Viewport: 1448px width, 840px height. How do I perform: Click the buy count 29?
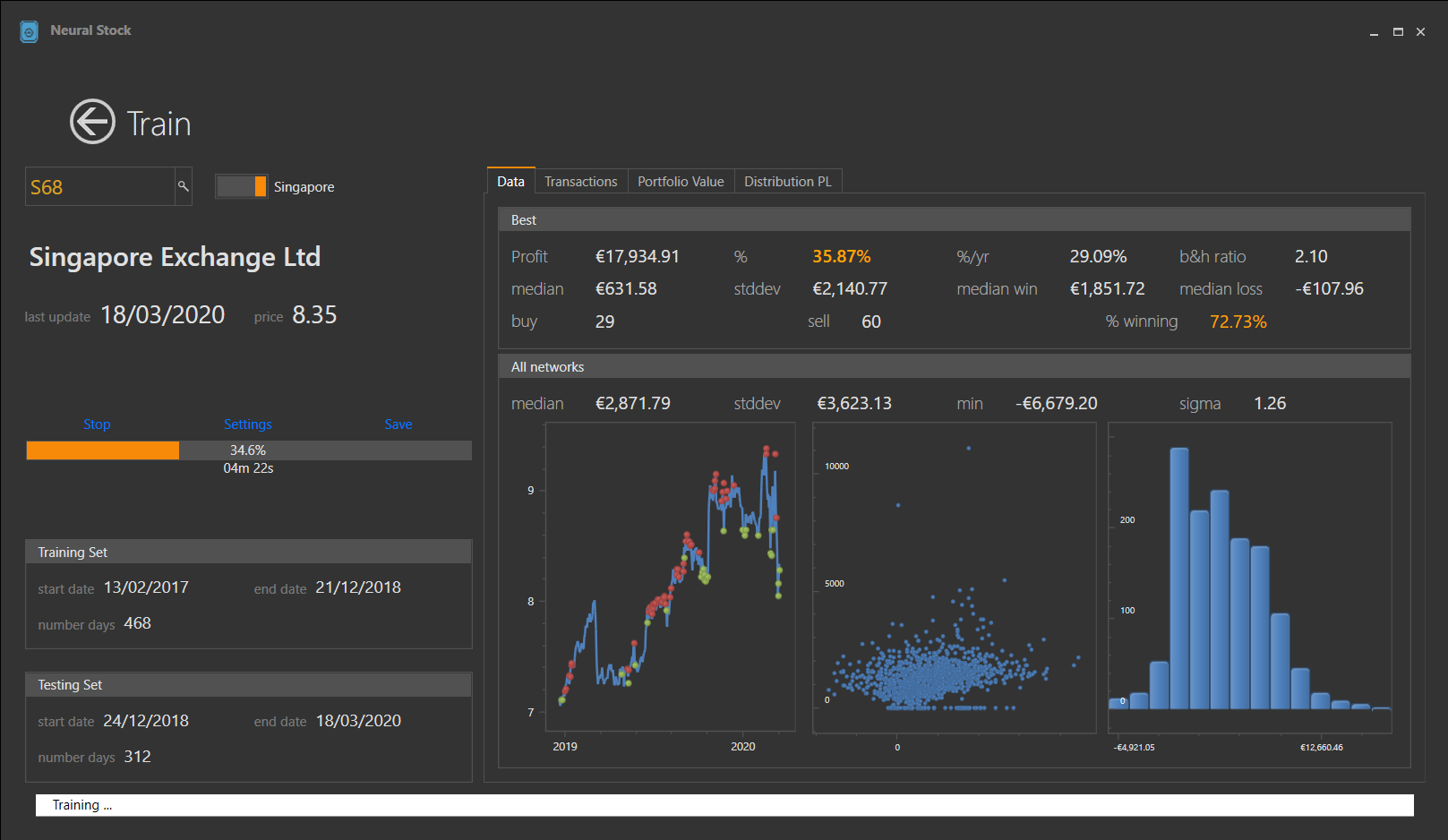[605, 321]
